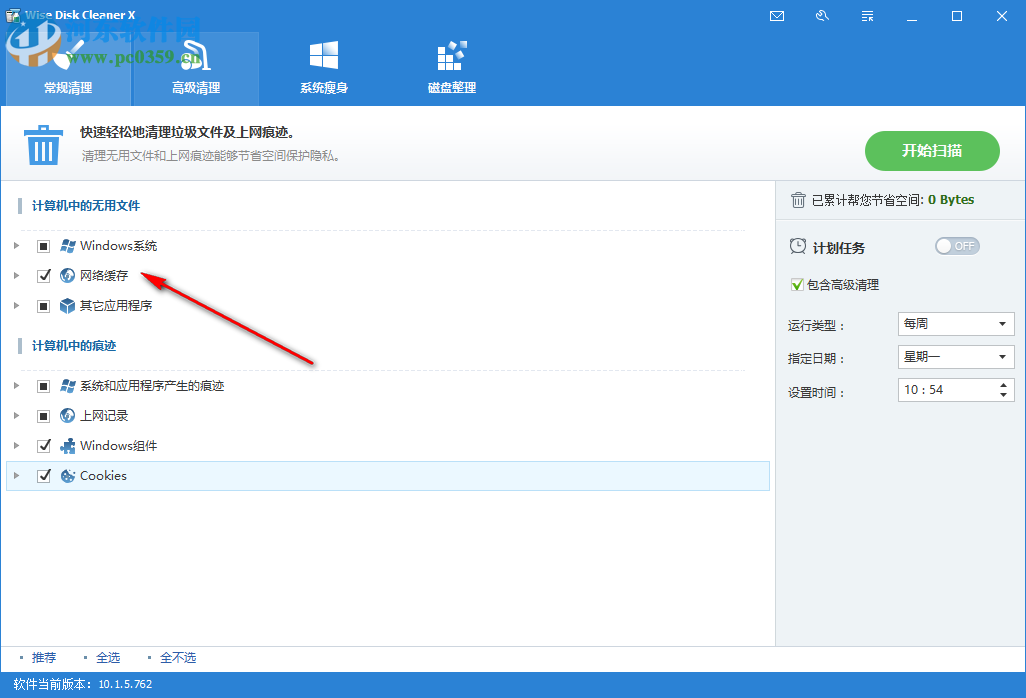Expand the Cookies tree node
1026x698 pixels.
pyautogui.click(x=16, y=476)
